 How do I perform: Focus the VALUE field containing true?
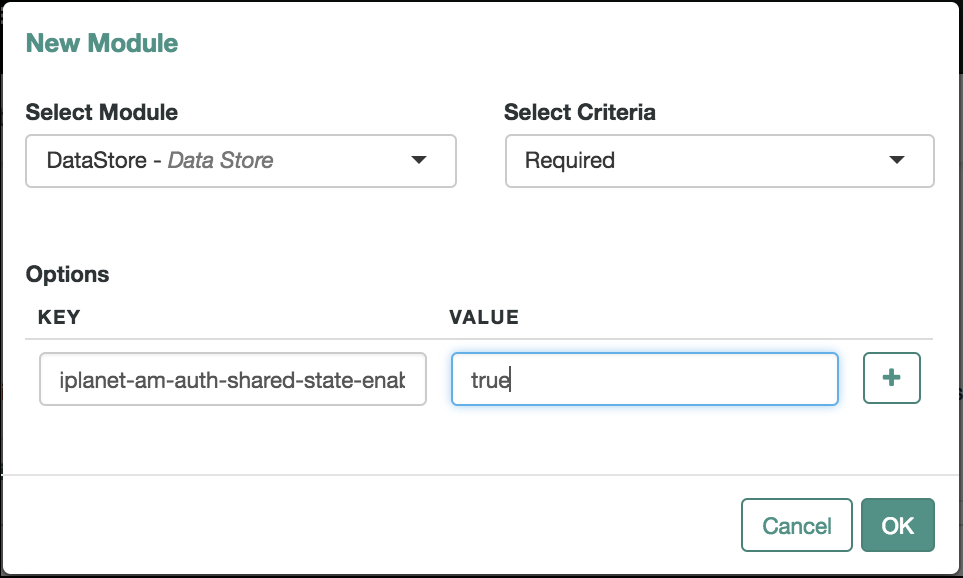(645, 379)
